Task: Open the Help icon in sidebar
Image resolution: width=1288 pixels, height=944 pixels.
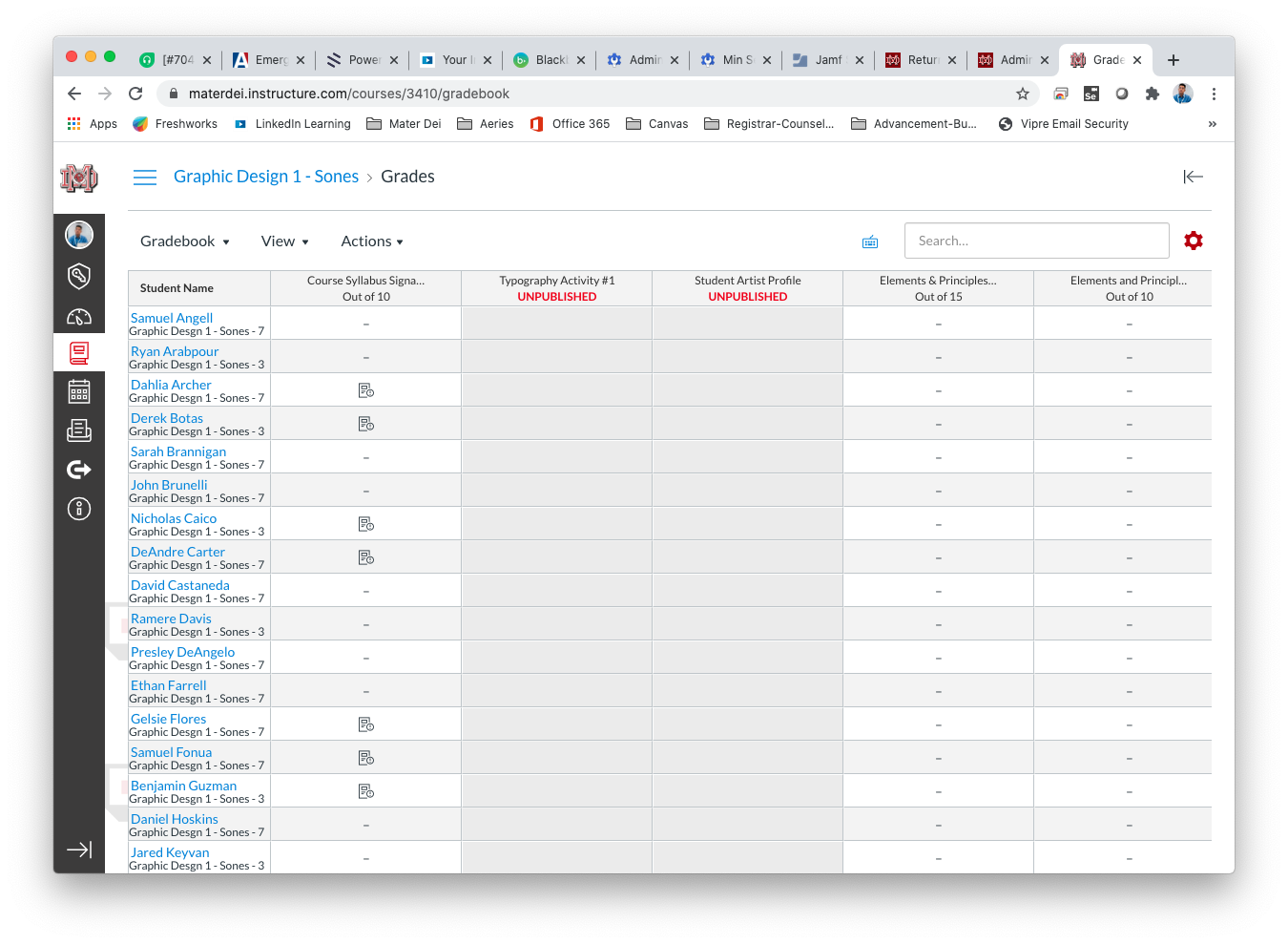Action: tap(79, 509)
